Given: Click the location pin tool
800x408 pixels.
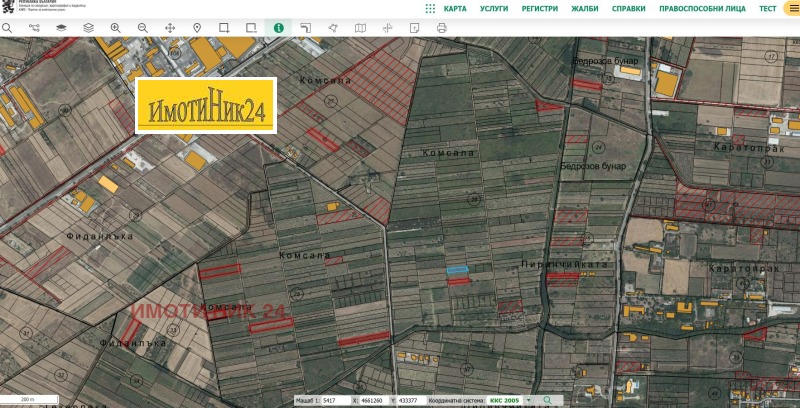Looking at the screenshot, I should (x=197, y=28).
